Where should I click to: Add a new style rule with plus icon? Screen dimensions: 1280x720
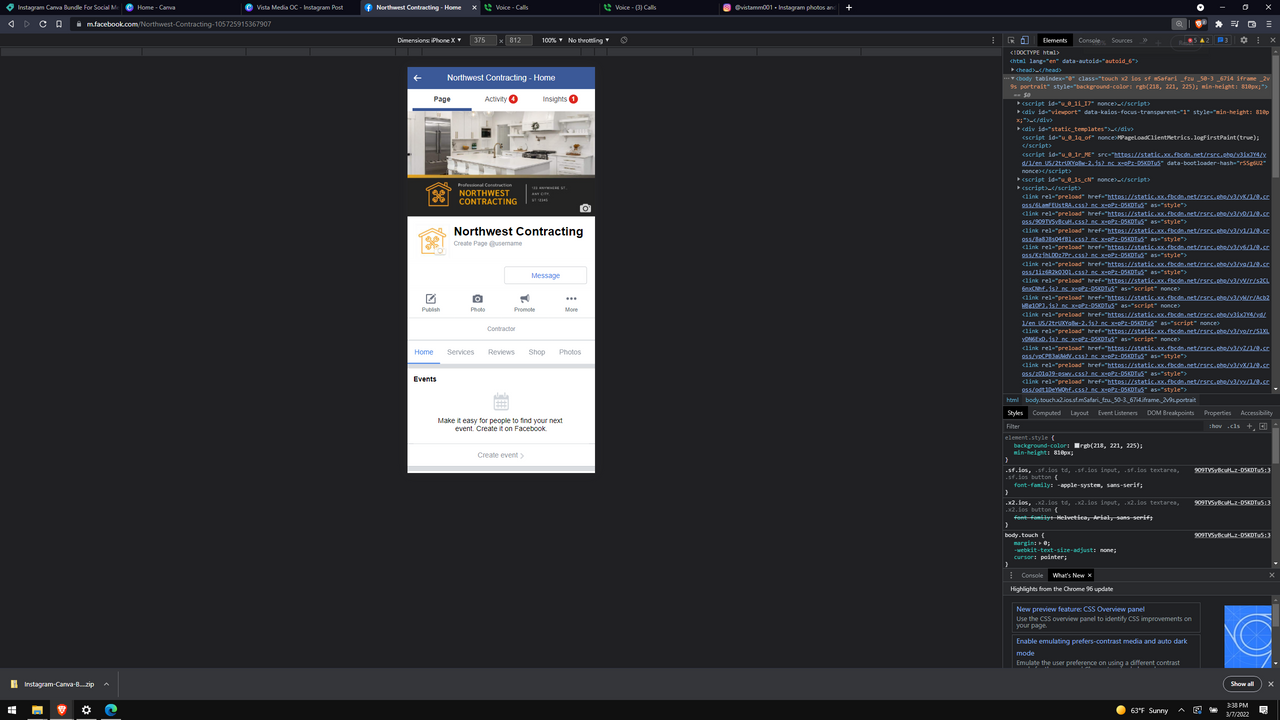point(1250,426)
